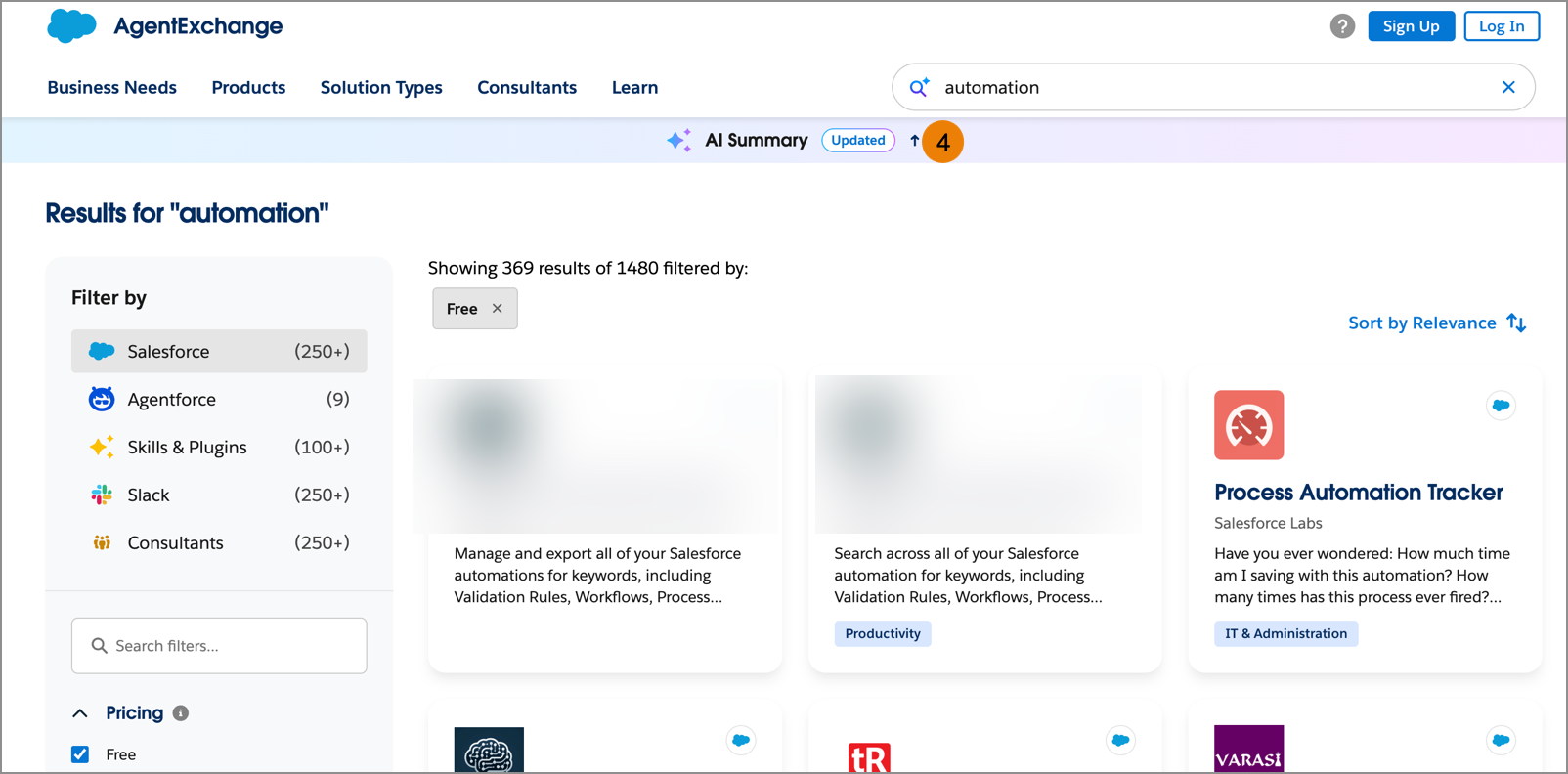Select the Agentforce filter category
Screen dimensions: 1568x774
click(x=219, y=399)
